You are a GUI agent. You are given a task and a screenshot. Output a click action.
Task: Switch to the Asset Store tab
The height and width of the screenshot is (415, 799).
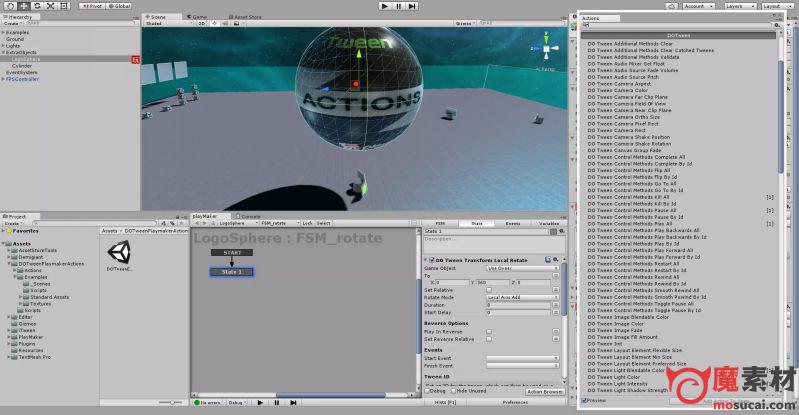245,17
